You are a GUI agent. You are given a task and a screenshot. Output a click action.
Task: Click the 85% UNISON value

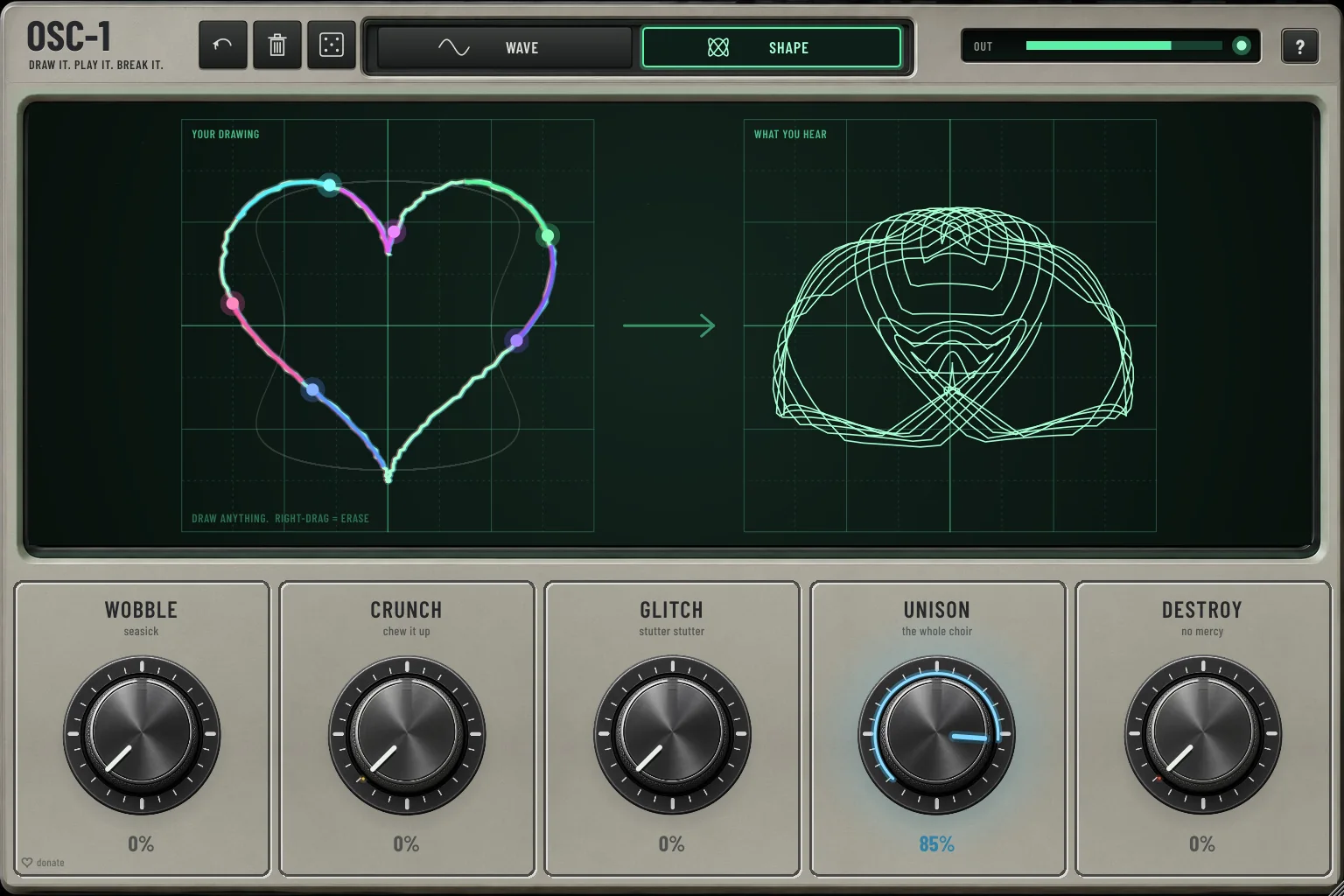click(936, 844)
